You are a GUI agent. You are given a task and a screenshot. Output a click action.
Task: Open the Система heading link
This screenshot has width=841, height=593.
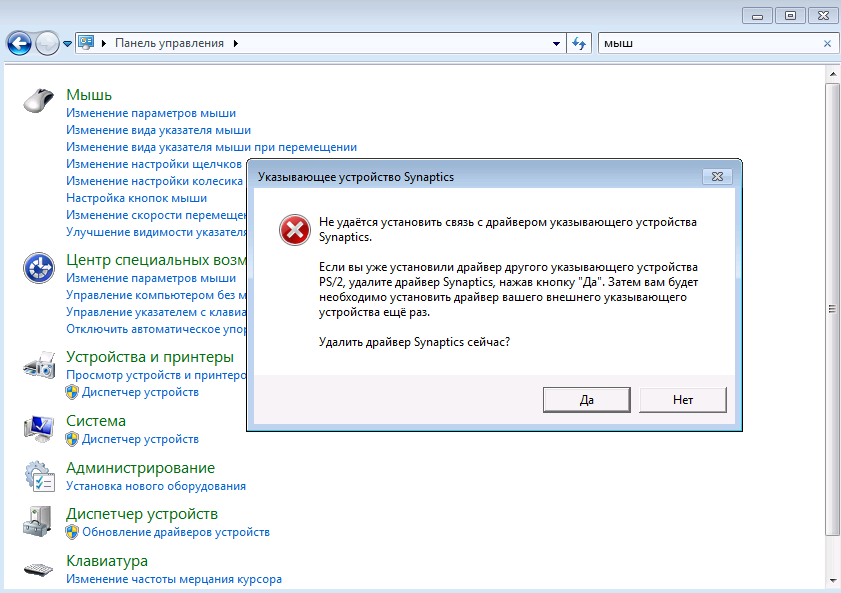tap(96, 421)
